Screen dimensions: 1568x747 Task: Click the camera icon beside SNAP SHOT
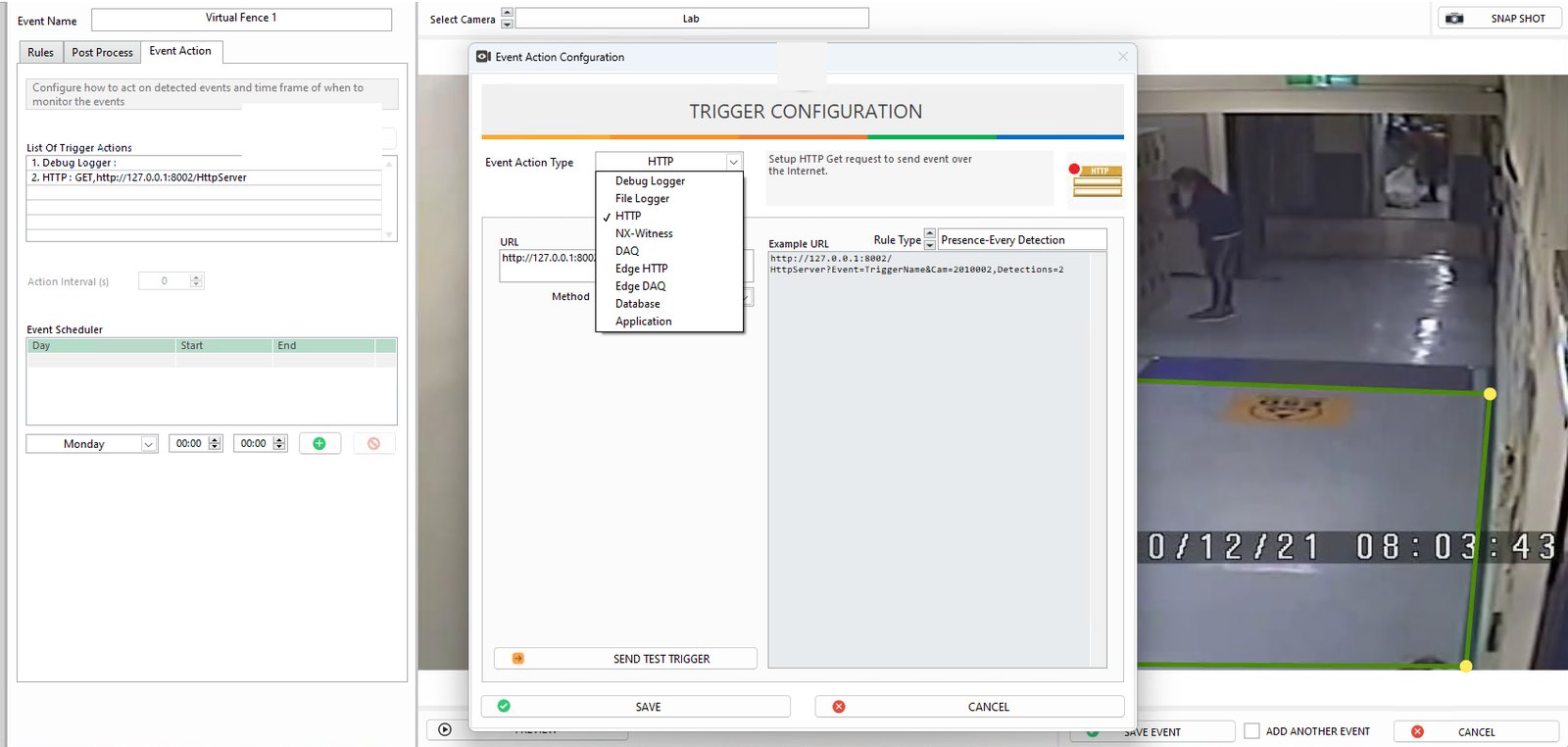pos(1455,19)
